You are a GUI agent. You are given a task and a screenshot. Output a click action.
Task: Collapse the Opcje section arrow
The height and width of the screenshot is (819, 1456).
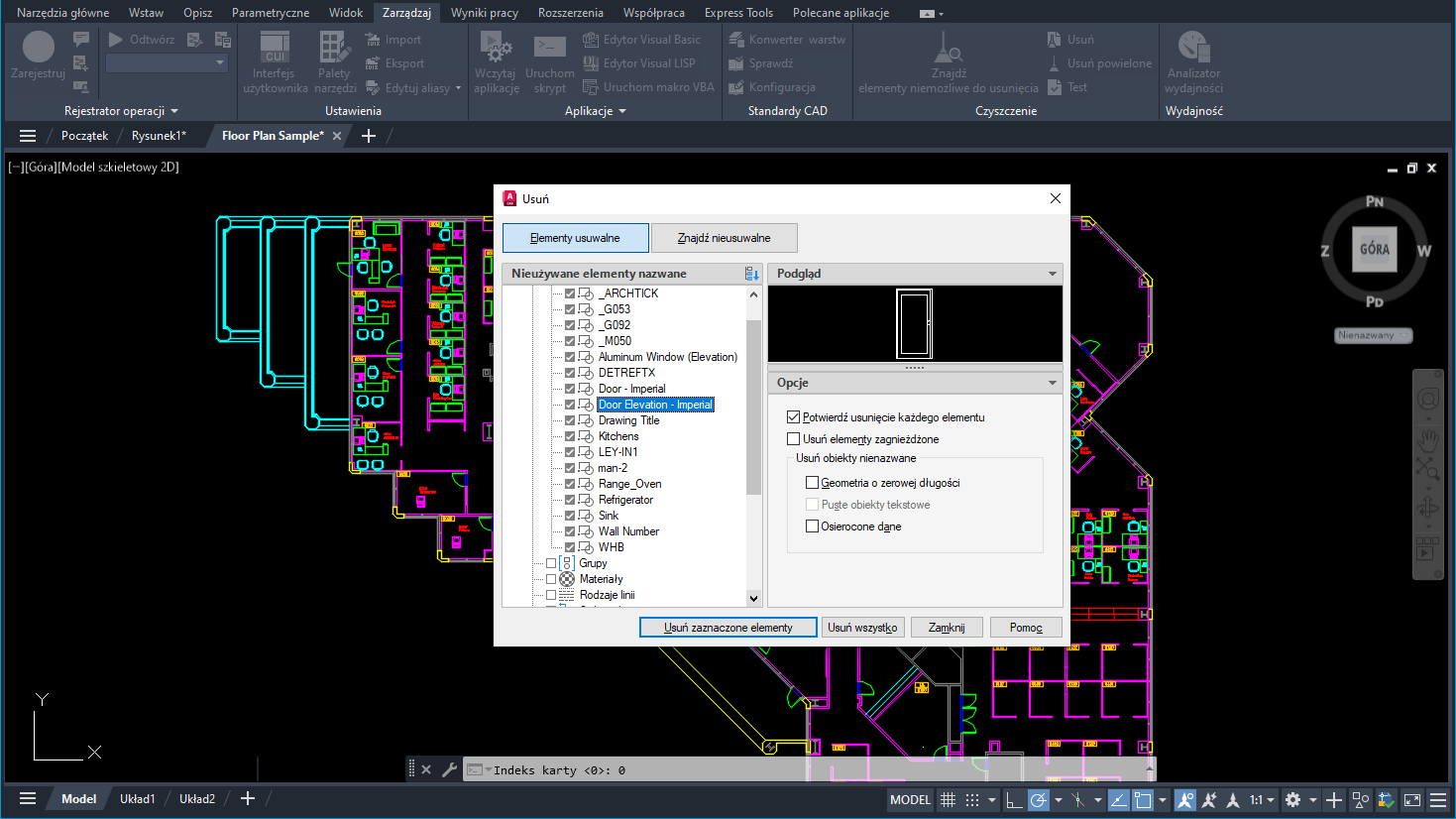coord(1052,383)
